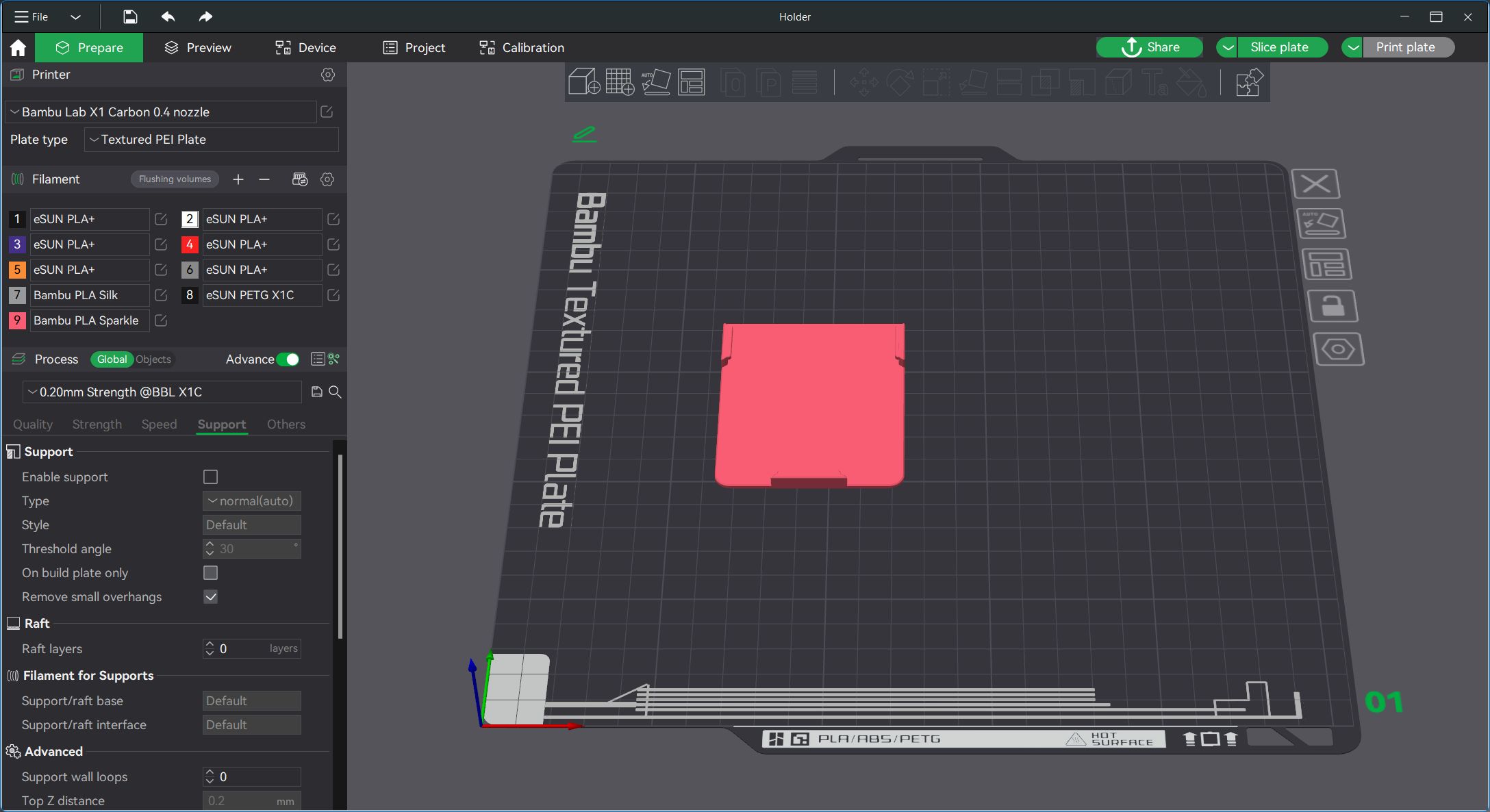Click the Print plate button
The height and width of the screenshot is (812, 1490).
1409,47
